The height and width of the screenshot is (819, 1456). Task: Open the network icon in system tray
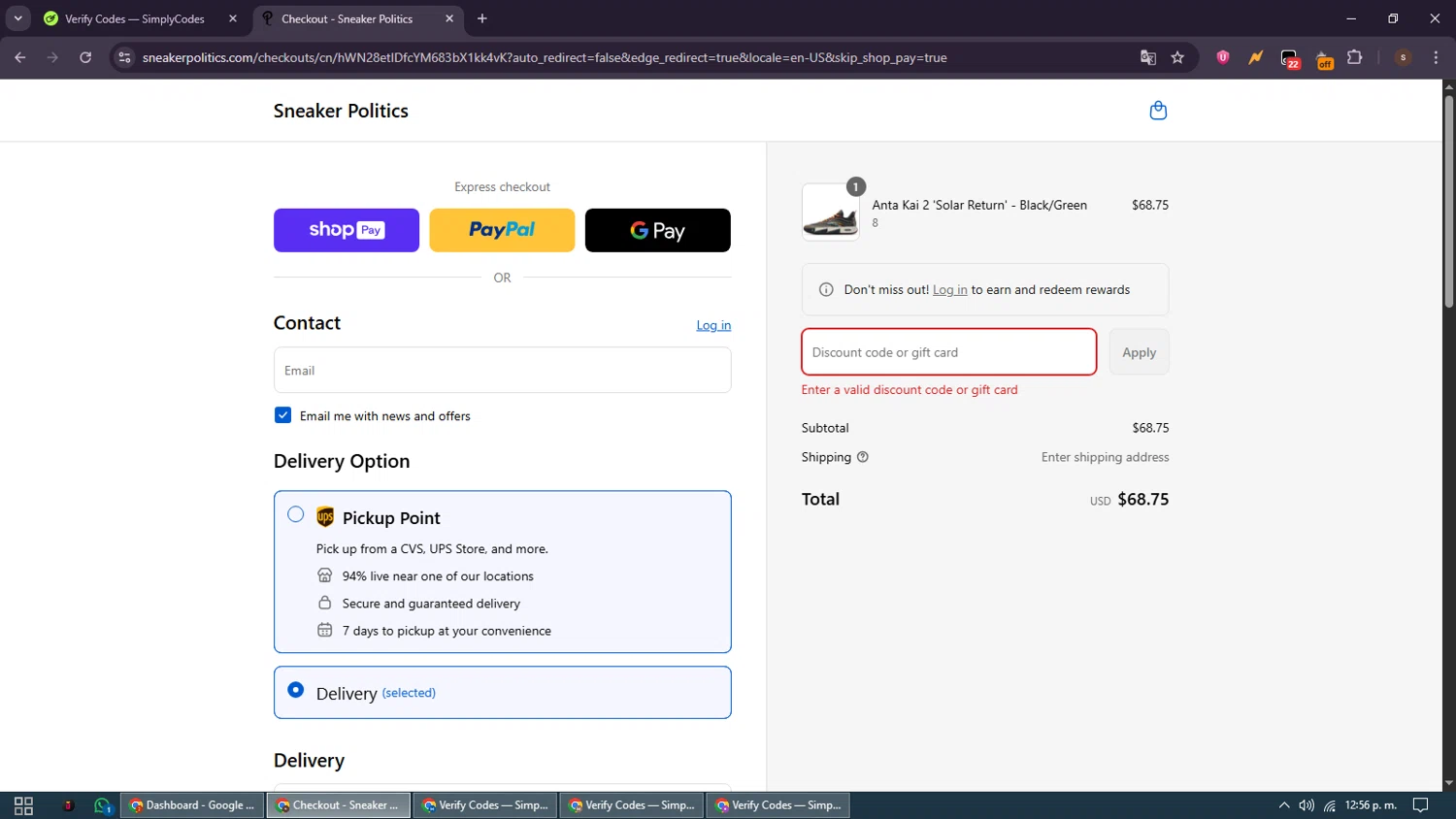pos(1330,805)
